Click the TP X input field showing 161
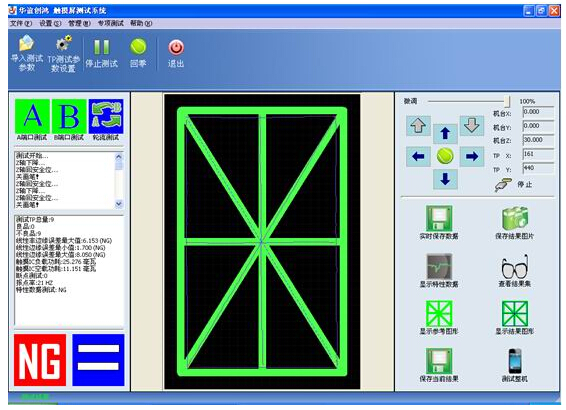 [538, 154]
